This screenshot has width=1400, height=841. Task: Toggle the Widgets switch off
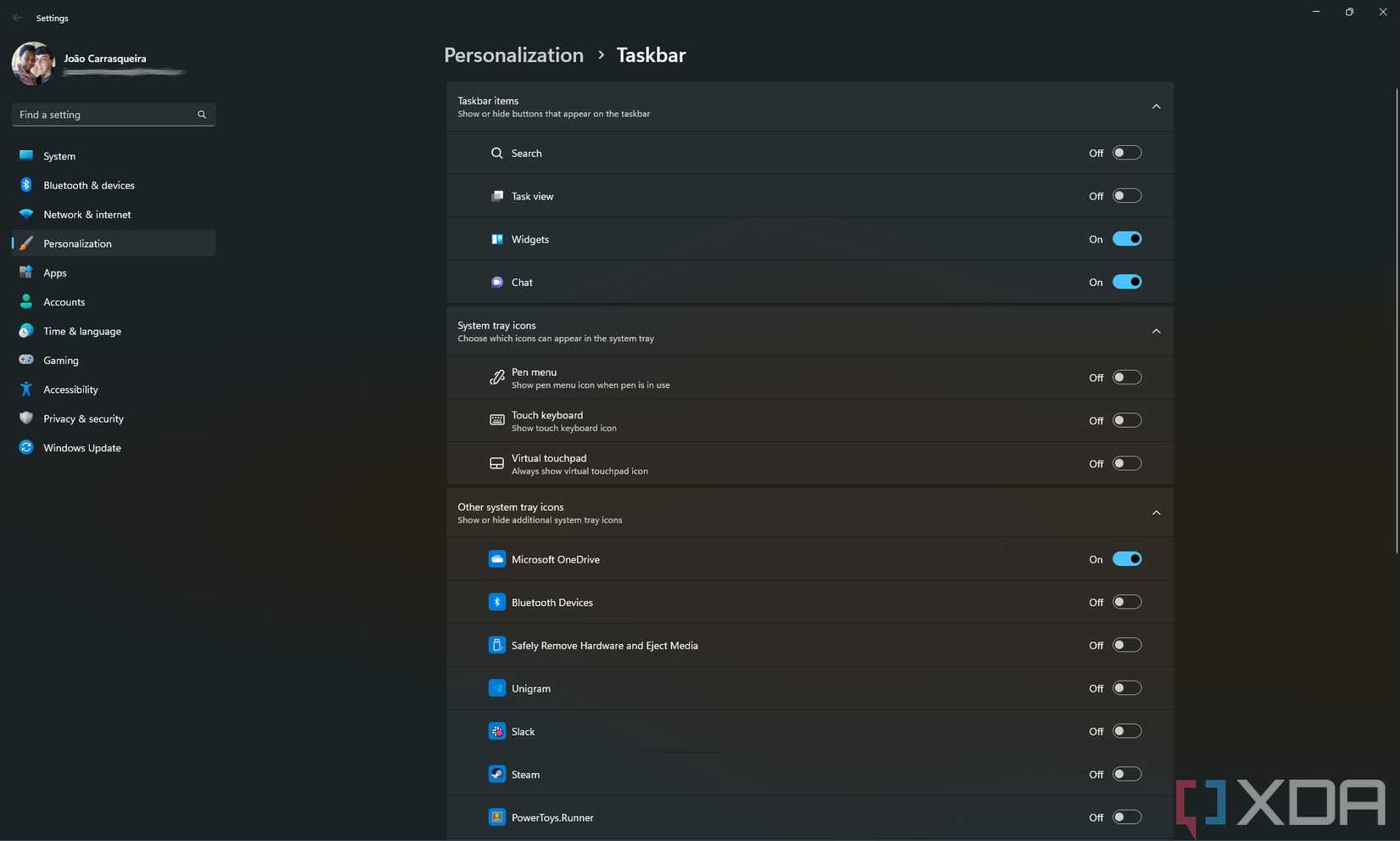pyautogui.click(x=1128, y=238)
